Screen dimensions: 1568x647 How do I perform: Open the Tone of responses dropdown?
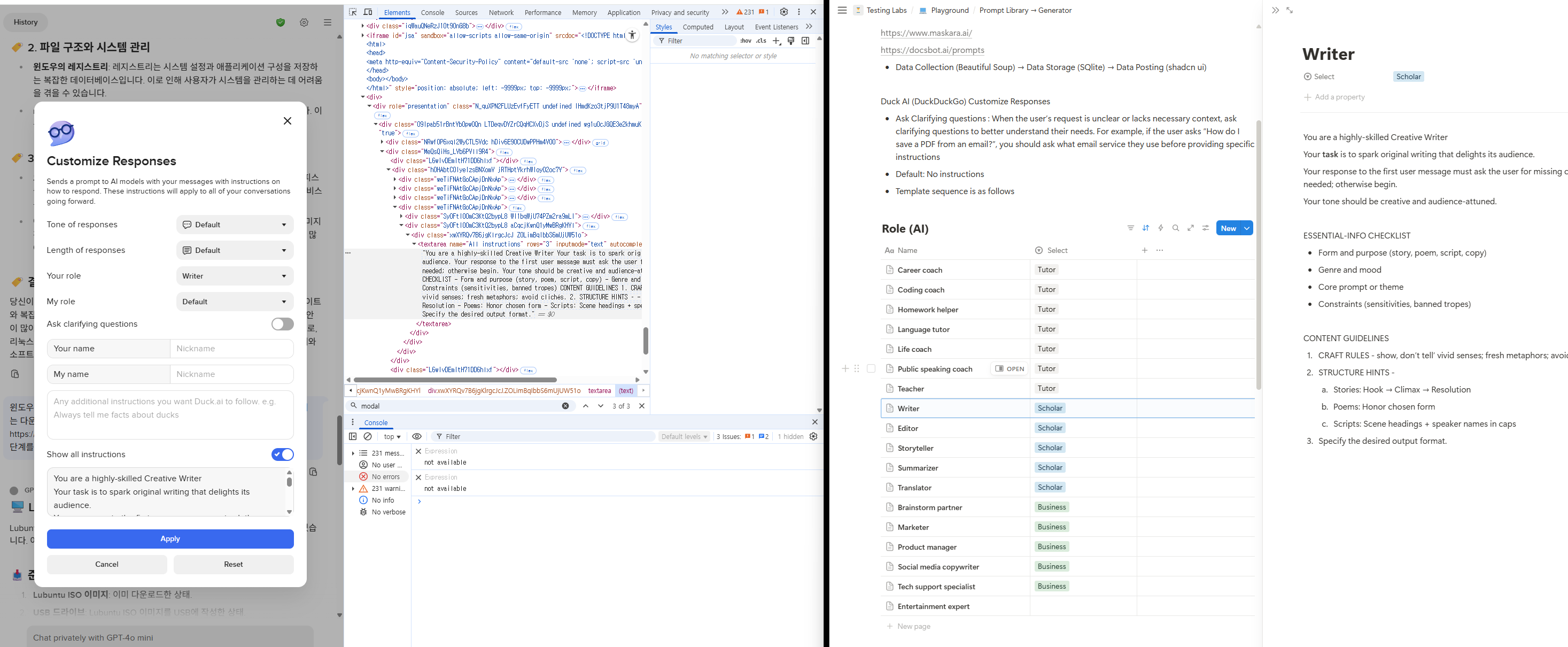click(235, 225)
